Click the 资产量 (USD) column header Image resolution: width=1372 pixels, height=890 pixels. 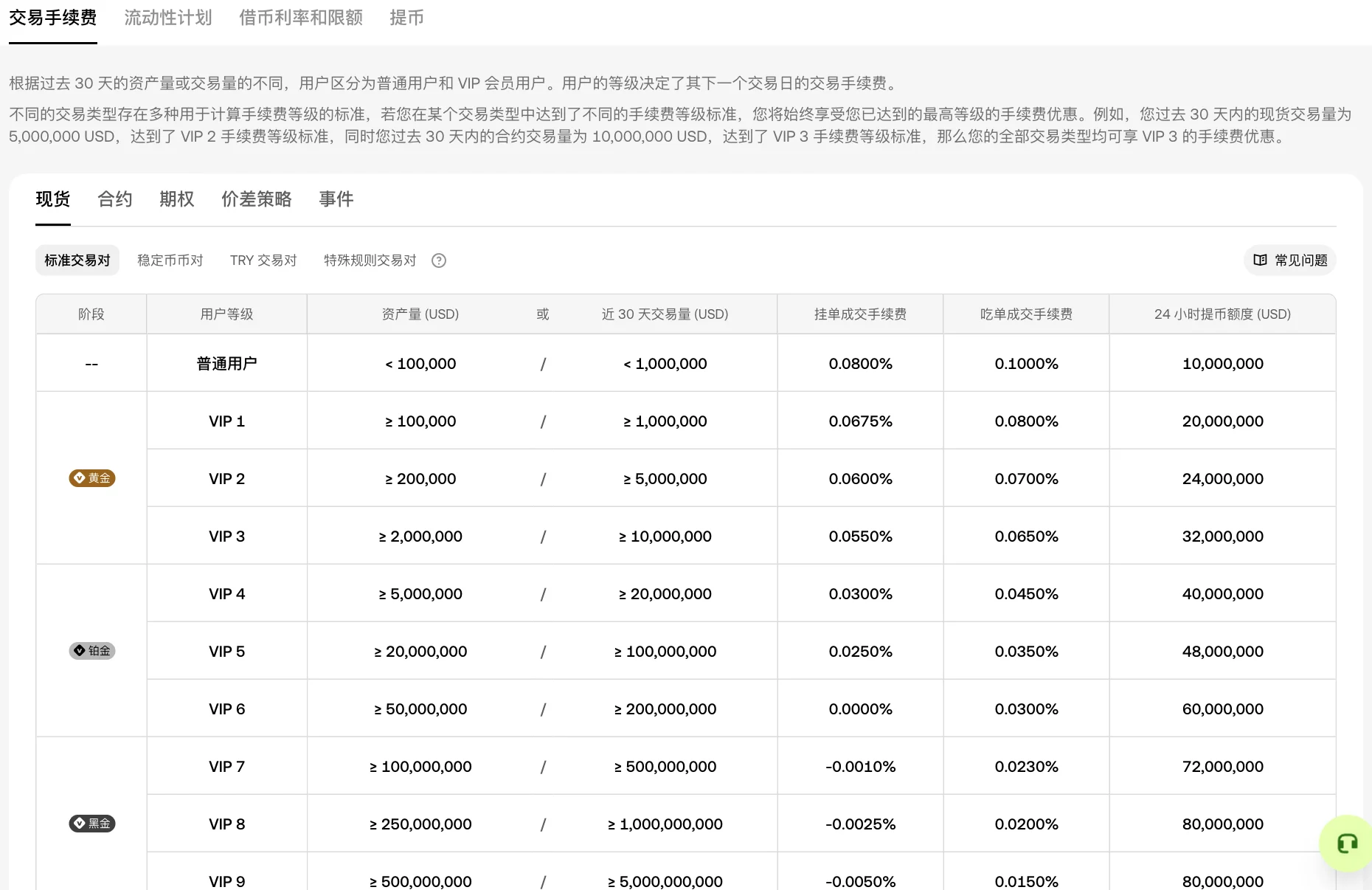pos(420,314)
